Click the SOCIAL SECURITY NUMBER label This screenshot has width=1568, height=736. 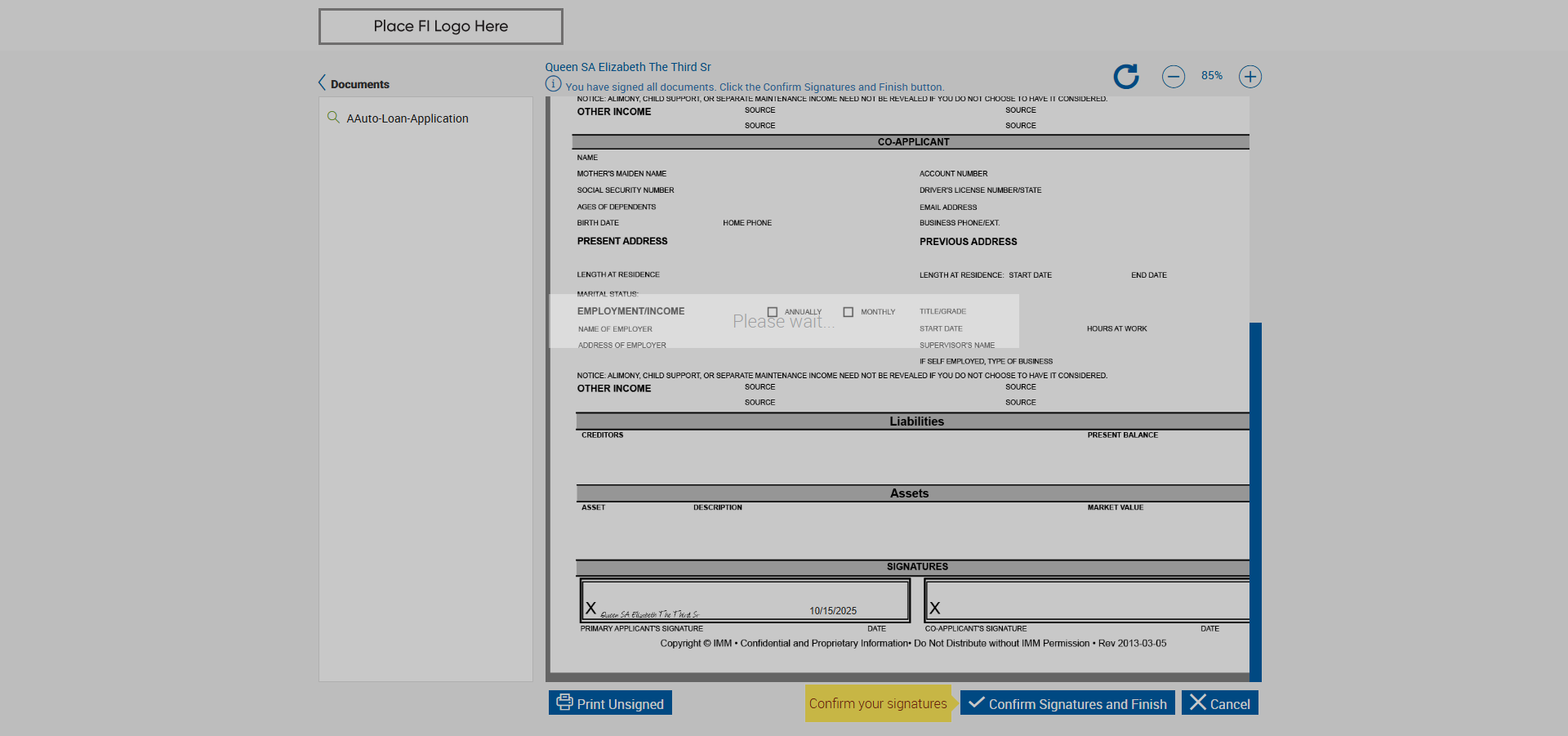[626, 190]
